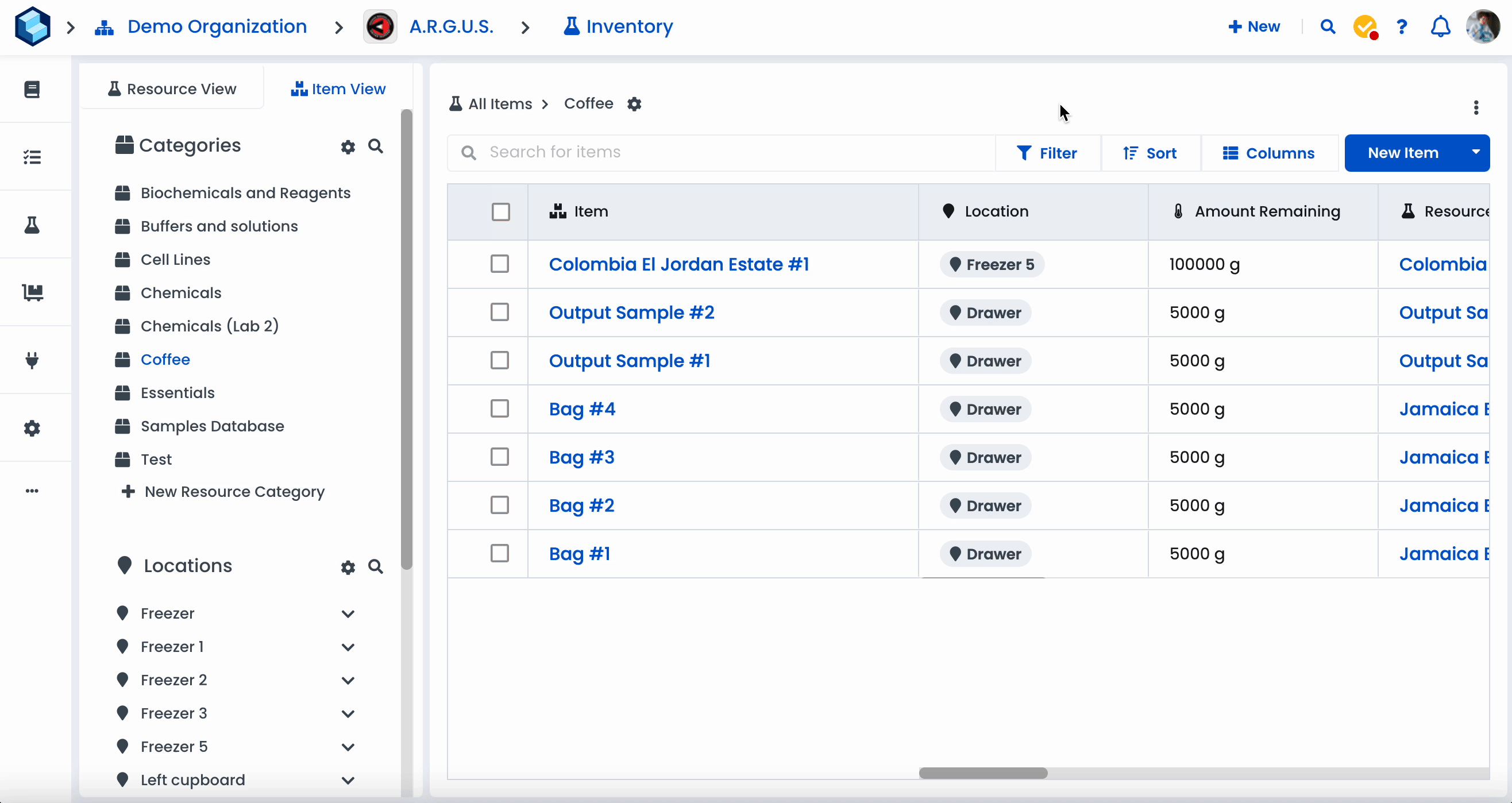Tick the checkbox for Output Sample #2
Image resolution: width=1512 pixels, height=803 pixels.
click(x=500, y=312)
